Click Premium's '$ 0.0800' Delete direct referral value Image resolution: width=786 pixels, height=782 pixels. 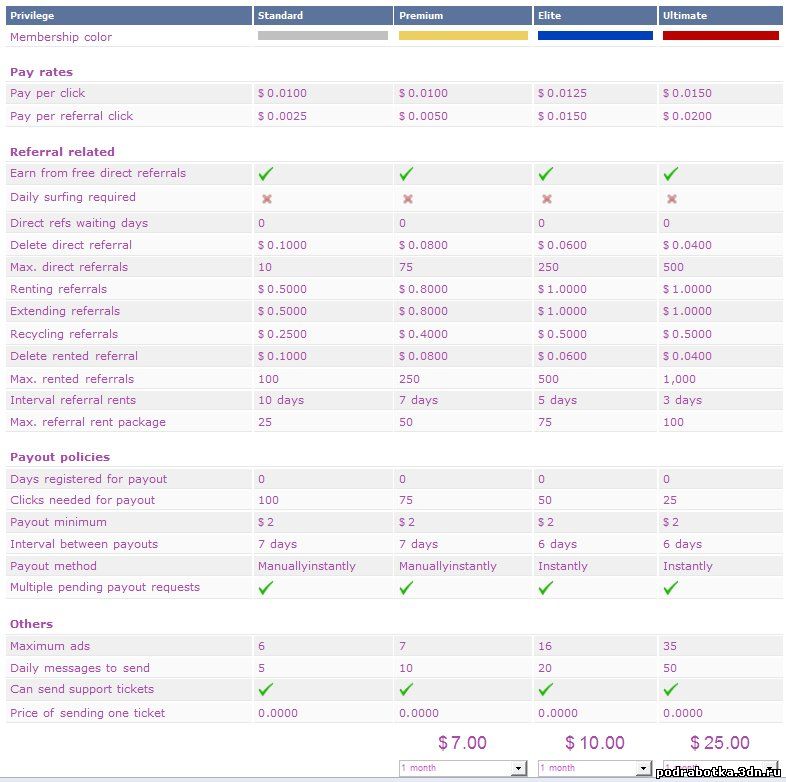point(423,245)
